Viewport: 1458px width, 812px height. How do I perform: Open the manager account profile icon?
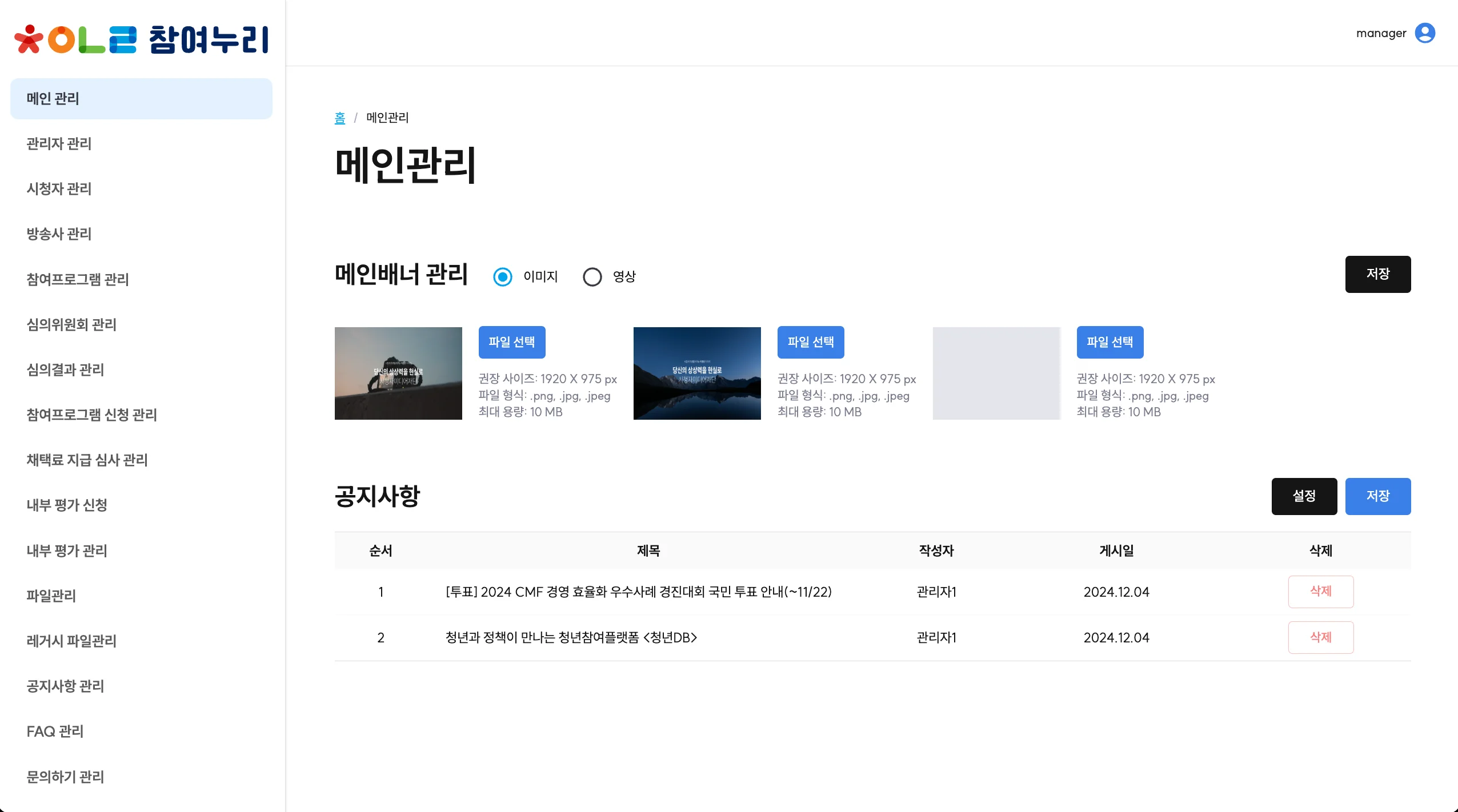1425,33
